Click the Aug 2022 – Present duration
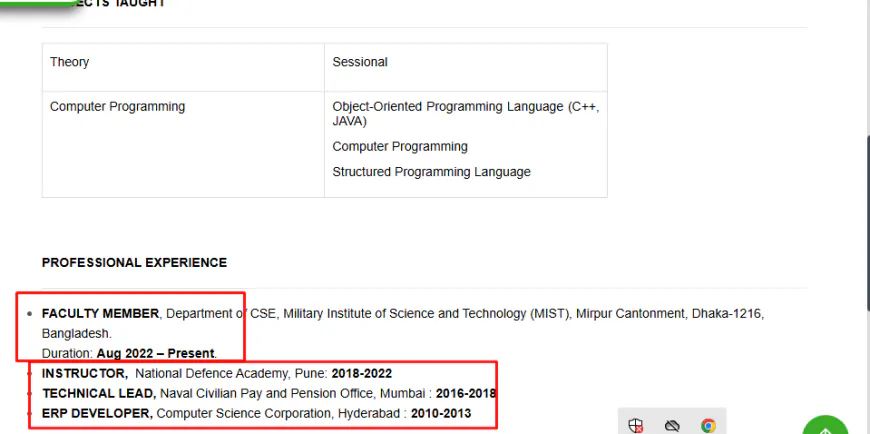The width and height of the screenshot is (870, 434). pyautogui.click(x=155, y=354)
